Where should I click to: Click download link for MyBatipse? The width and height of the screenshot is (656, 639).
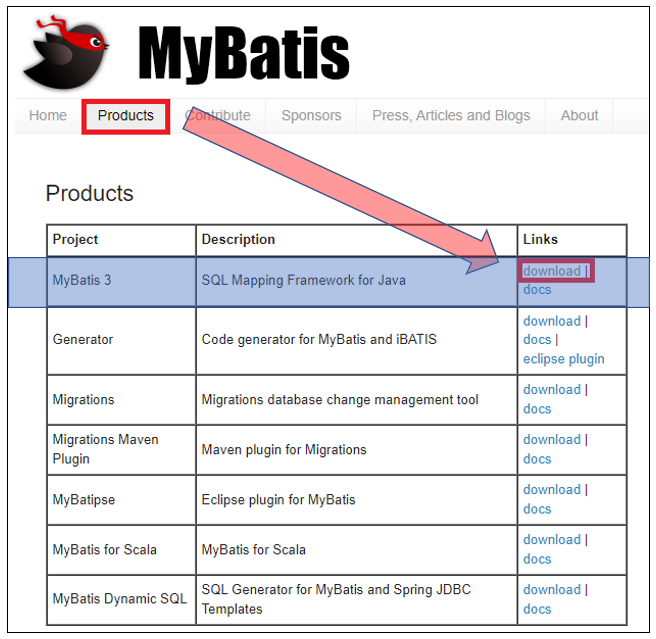point(552,490)
